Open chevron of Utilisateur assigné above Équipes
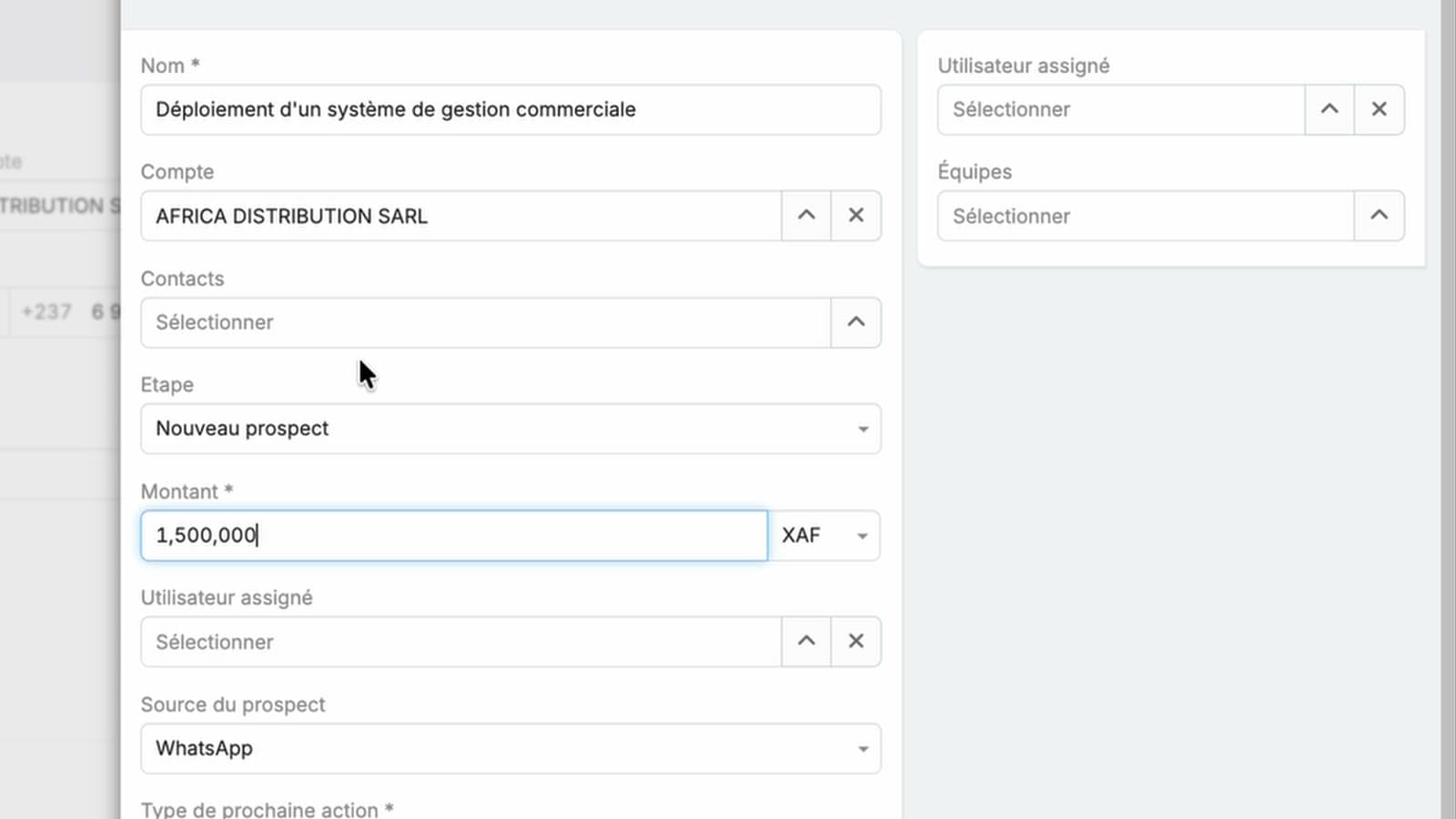 (x=1330, y=109)
